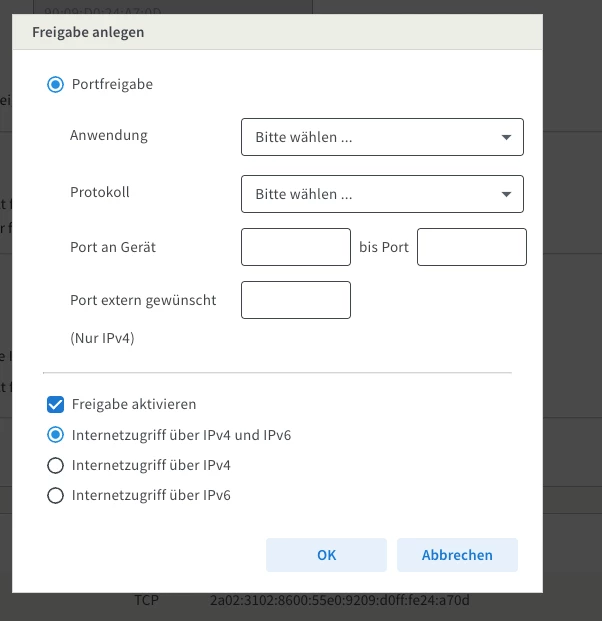The image size is (602, 621).
Task: Click the IPv6 address behind the dialog
Action: [339, 601]
